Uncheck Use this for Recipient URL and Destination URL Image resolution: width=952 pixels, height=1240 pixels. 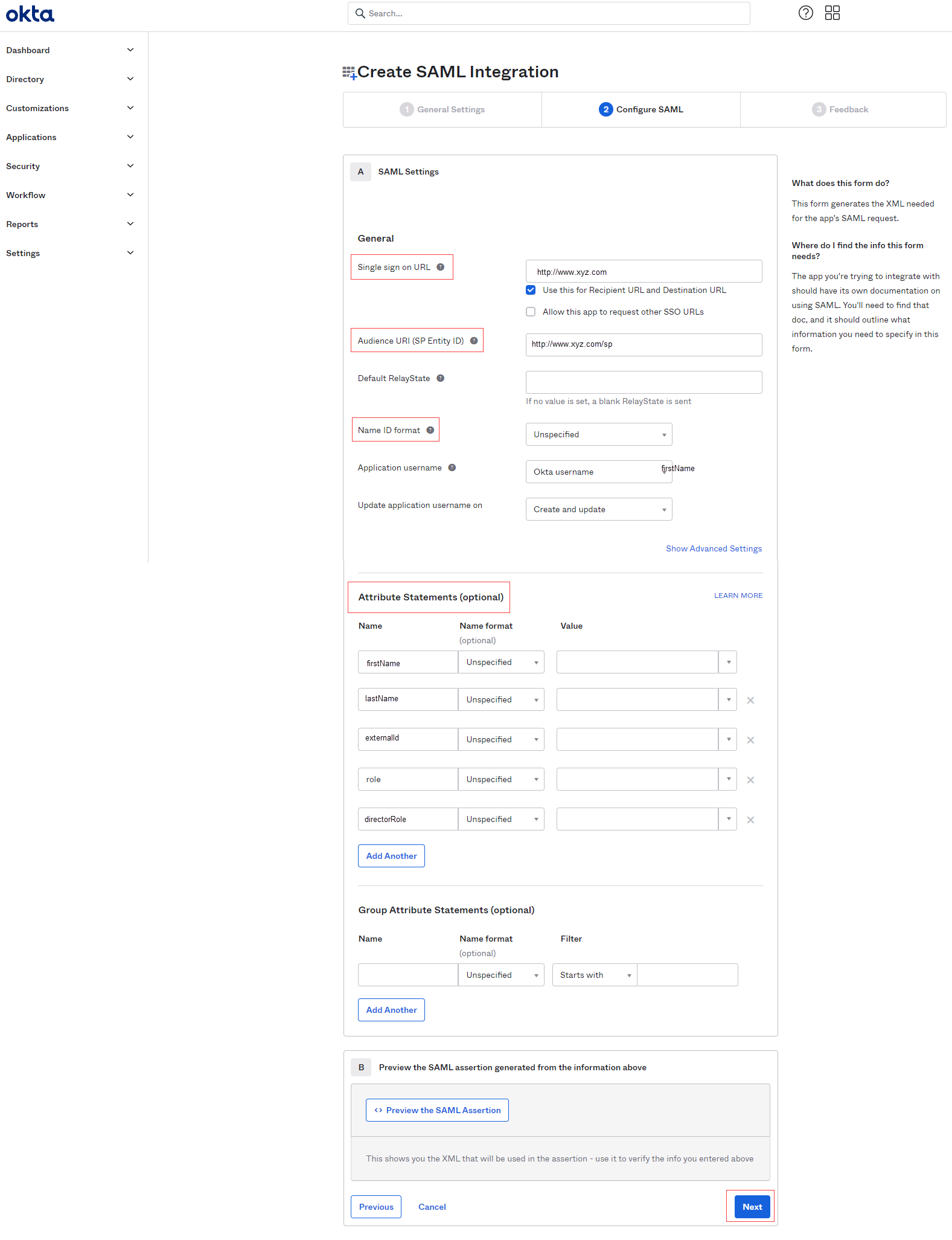[531, 290]
